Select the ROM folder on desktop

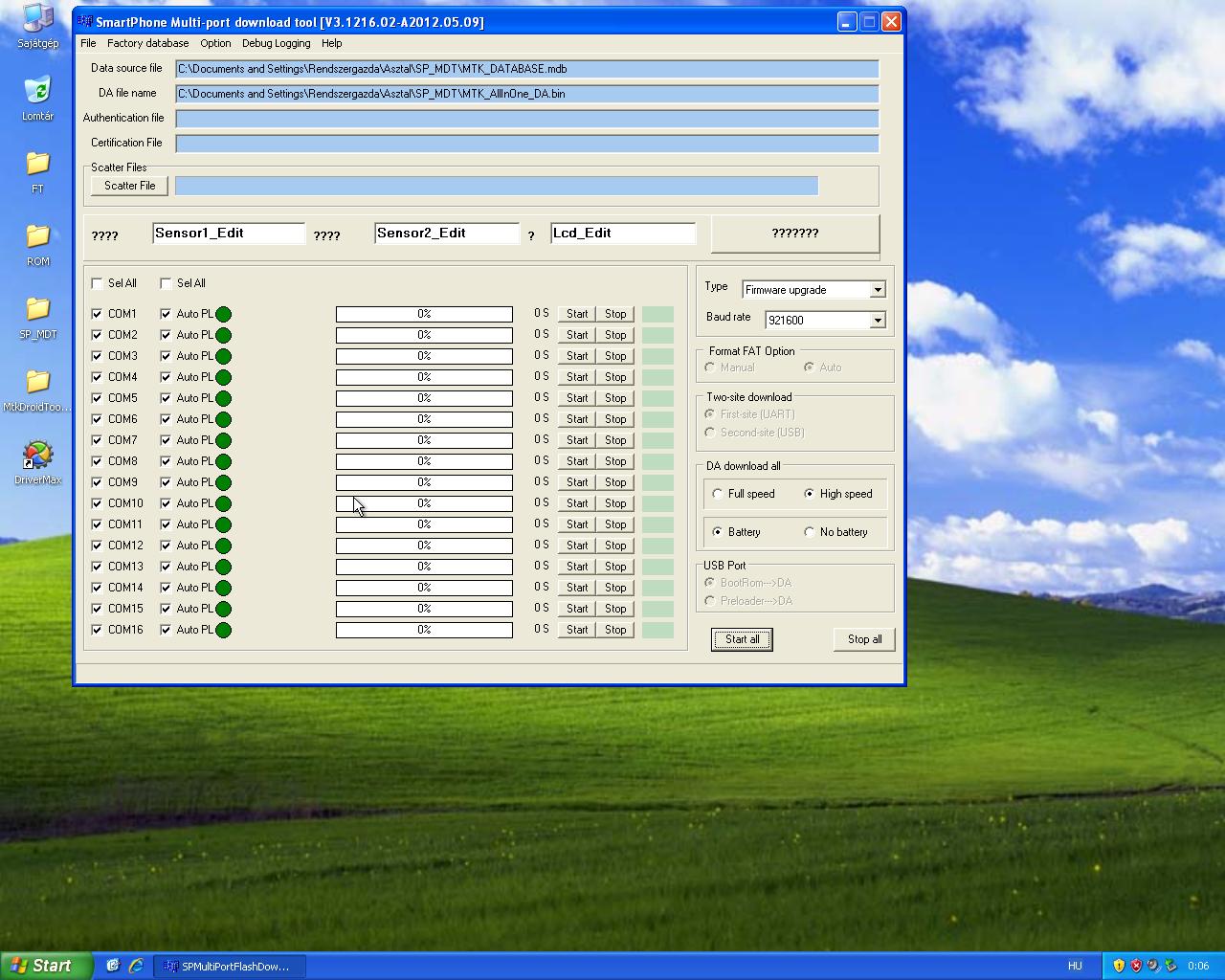coord(37,244)
